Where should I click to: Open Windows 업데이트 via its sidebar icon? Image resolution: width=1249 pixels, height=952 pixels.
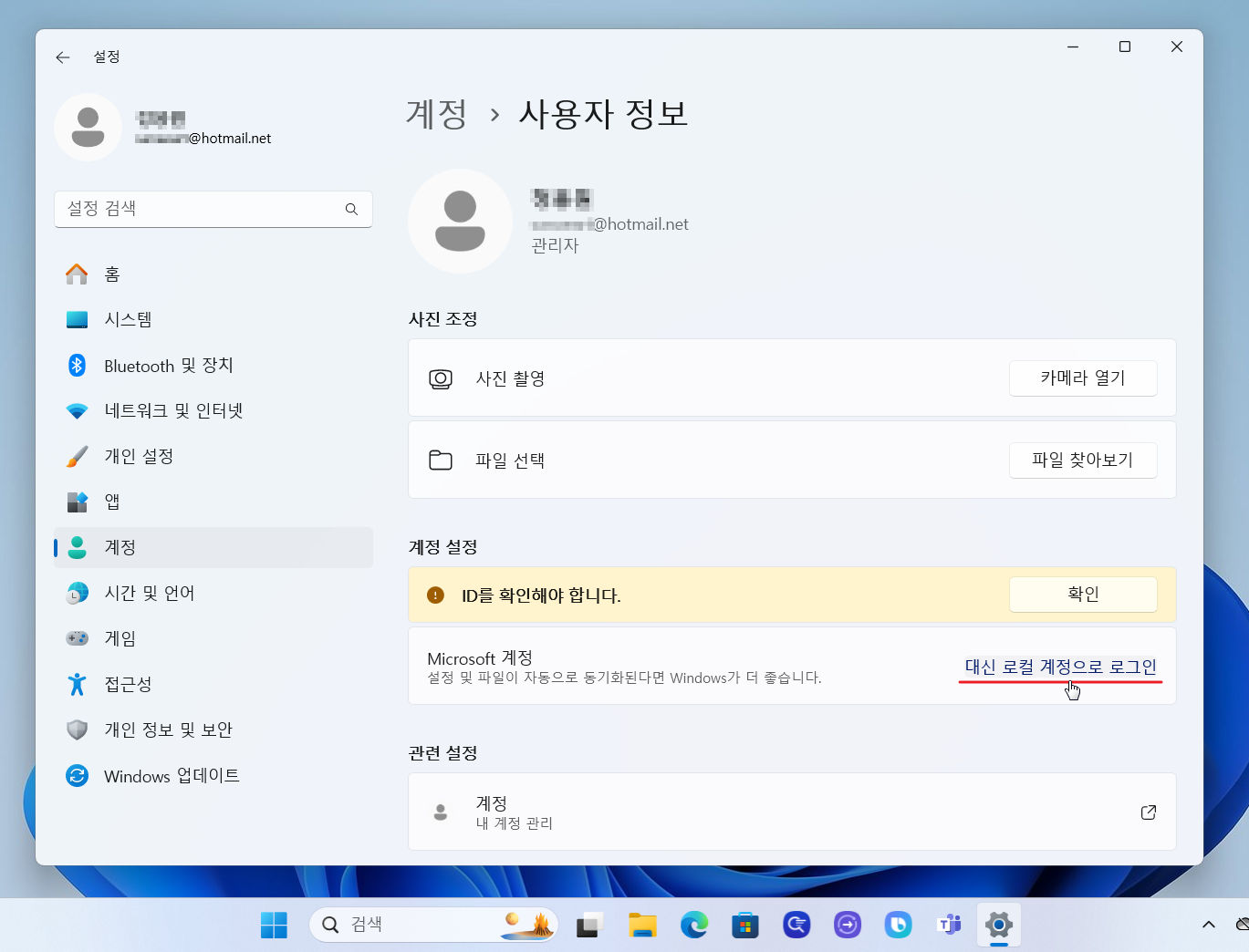pos(78,776)
